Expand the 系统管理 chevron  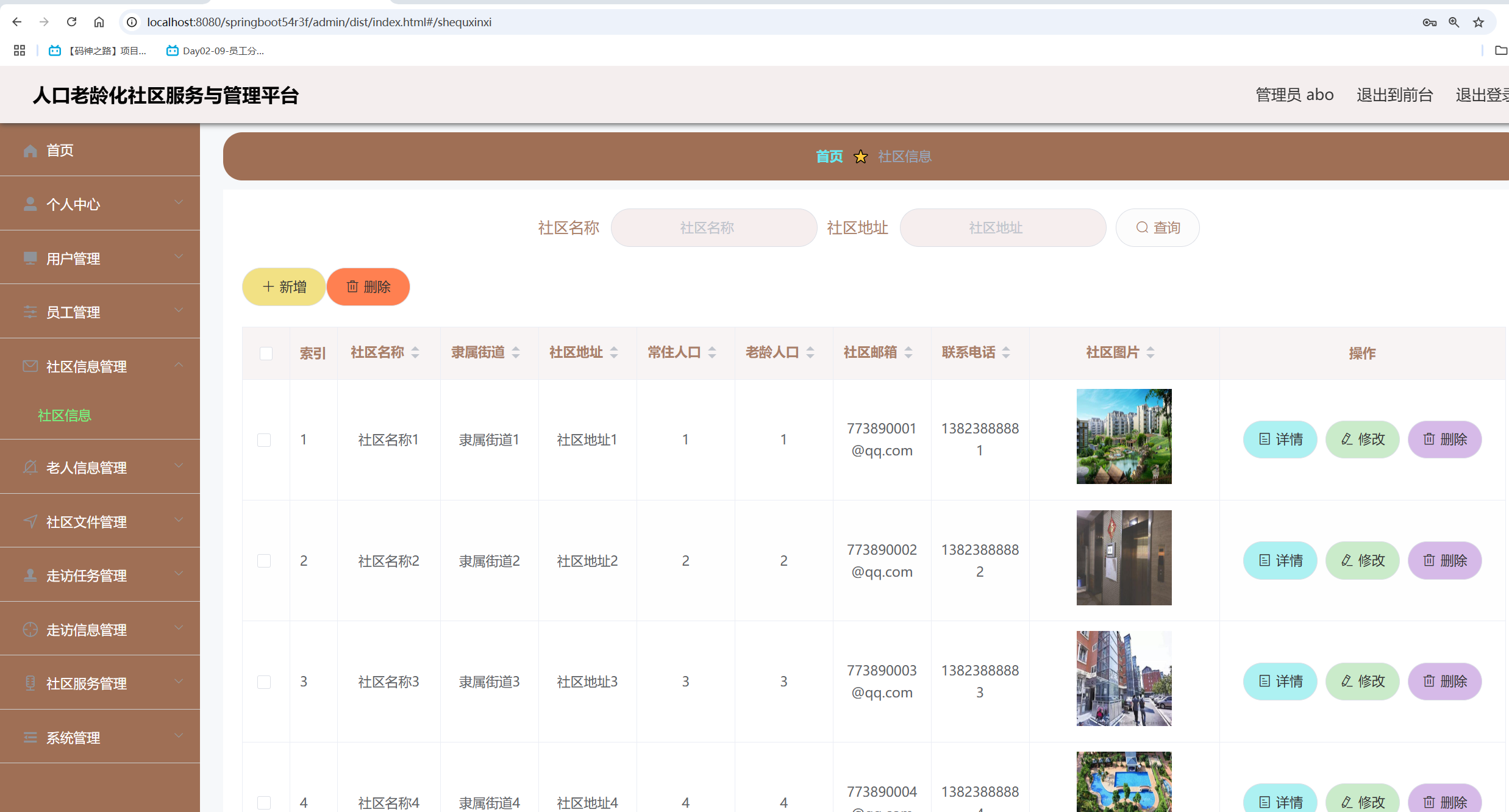click(x=179, y=736)
